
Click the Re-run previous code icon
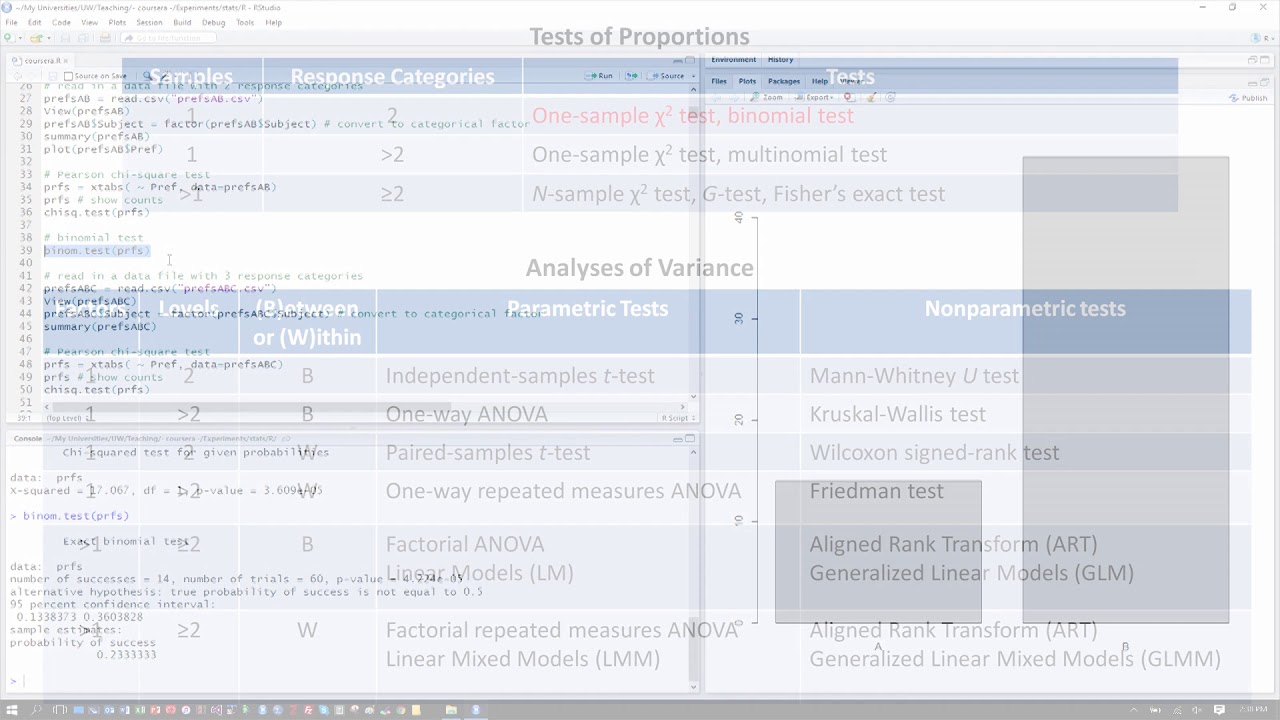click(x=631, y=76)
